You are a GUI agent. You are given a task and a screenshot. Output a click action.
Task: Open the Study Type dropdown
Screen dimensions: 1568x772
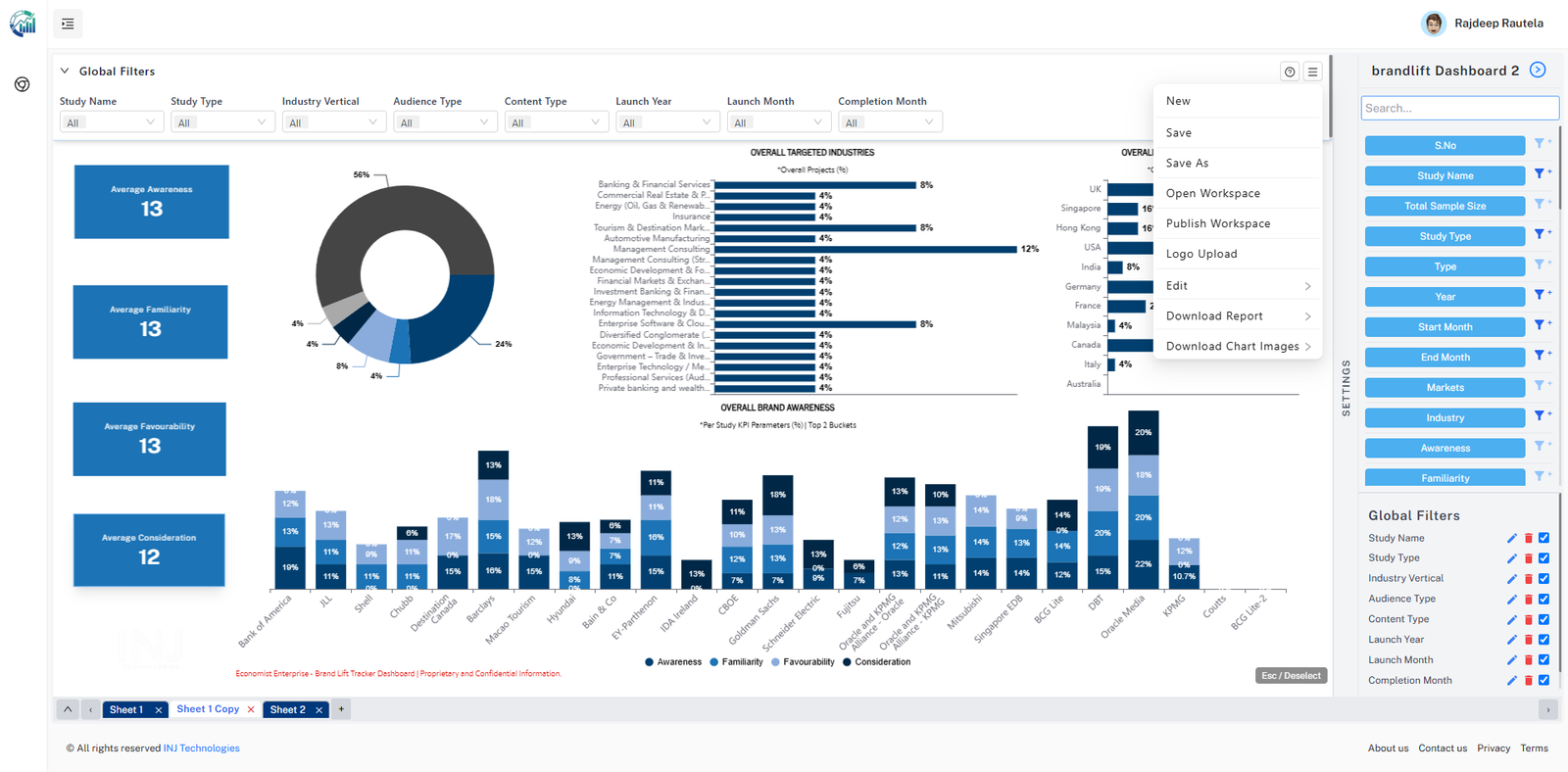(222, 122)
